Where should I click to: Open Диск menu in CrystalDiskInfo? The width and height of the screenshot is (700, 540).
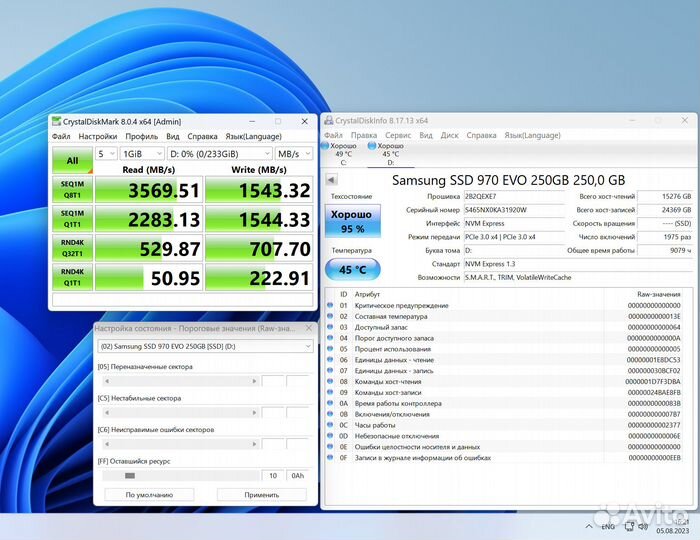pyautogui.click(x=450, y=135)
